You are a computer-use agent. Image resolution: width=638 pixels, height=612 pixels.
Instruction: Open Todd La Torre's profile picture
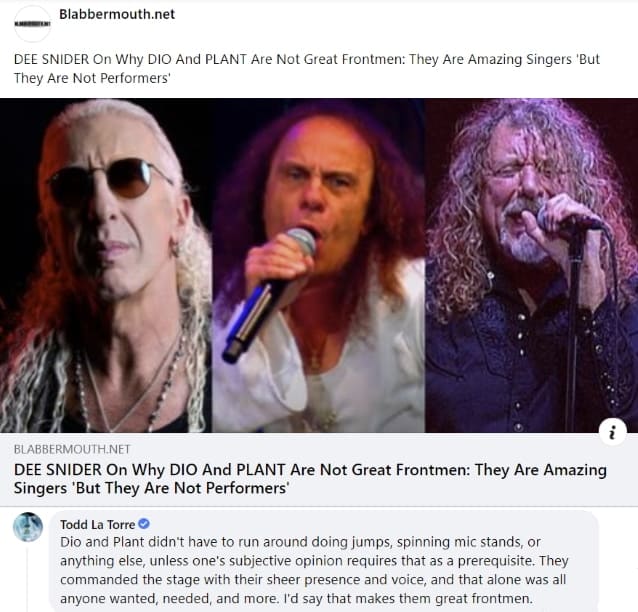coord(28,527)
